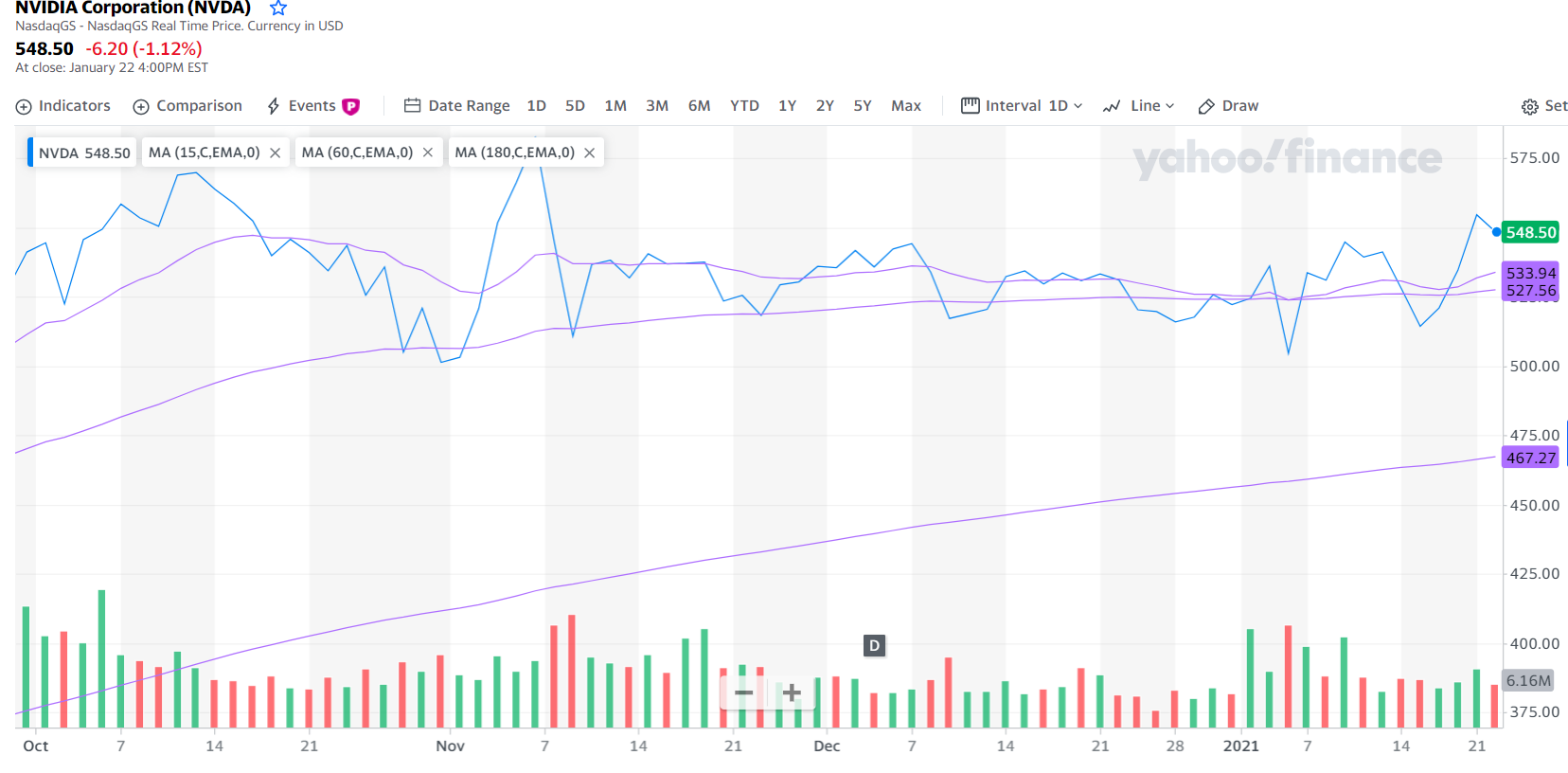The width and height of the screenshot is (1568, 773).
Task: Click the 500.00 price axis label
Action: click(1535, 367)
